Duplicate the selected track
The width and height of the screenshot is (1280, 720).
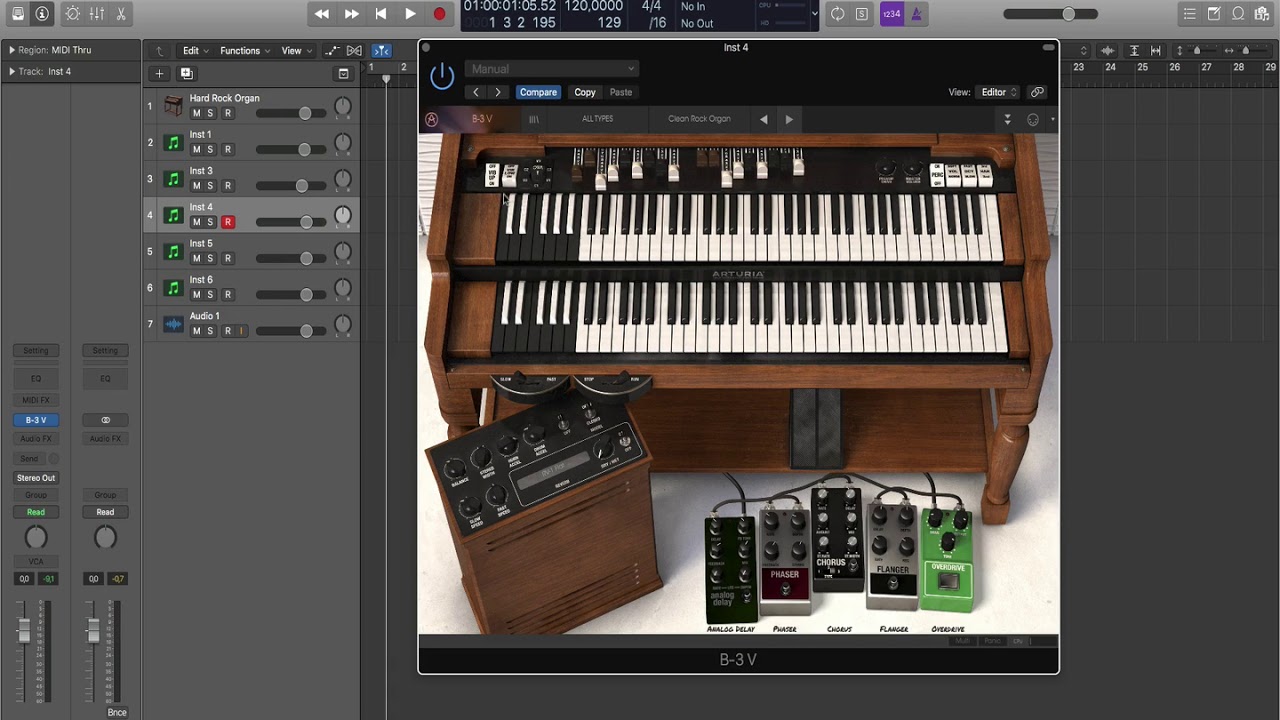pos(186,73)
